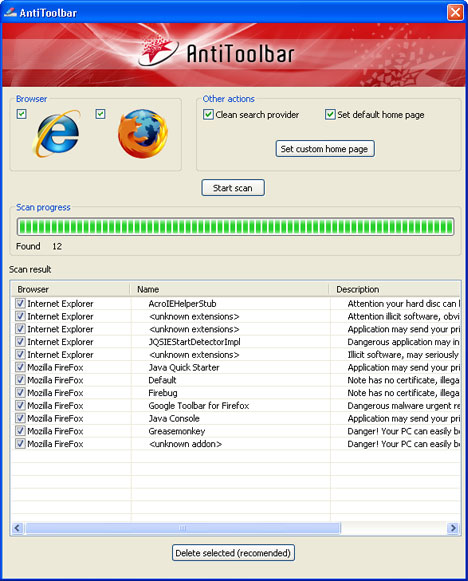Click Delete selected (recomended) button
The width and height of the screenshot is (468, 581).
[233, 553]
